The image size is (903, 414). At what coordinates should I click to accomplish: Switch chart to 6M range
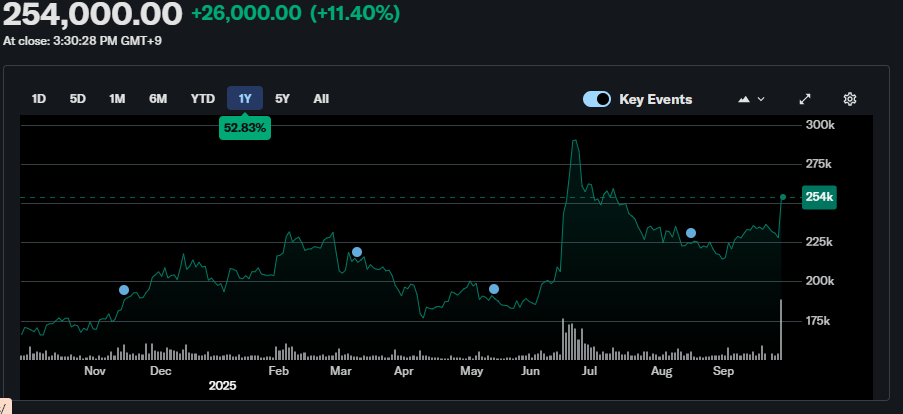(158, 99)
